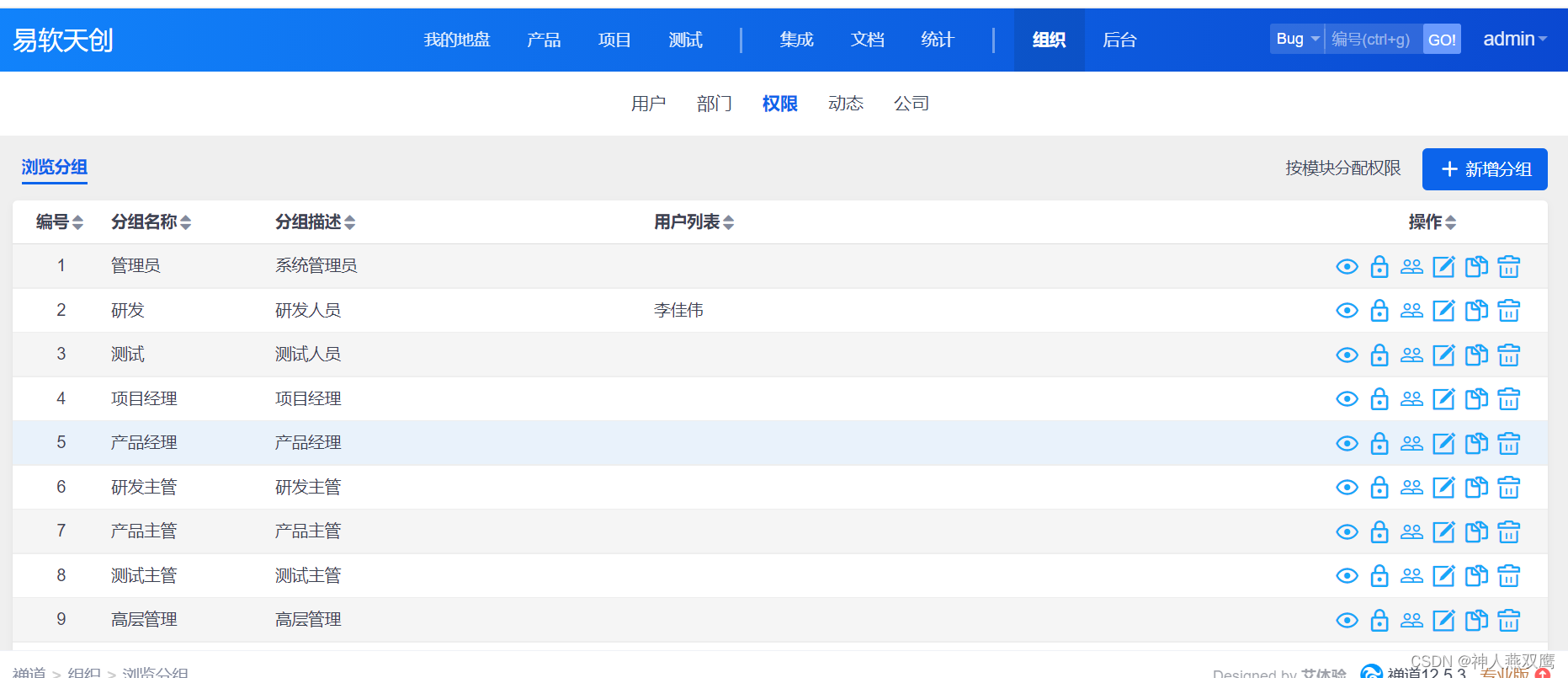Click trash icon in 测试主管 row

coord(1508,576)
